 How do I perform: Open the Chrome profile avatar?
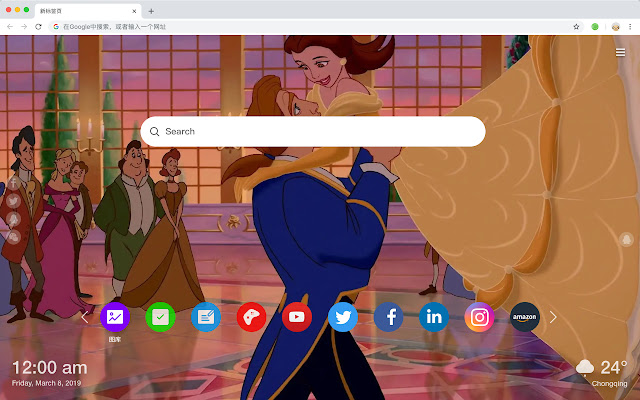616,27
